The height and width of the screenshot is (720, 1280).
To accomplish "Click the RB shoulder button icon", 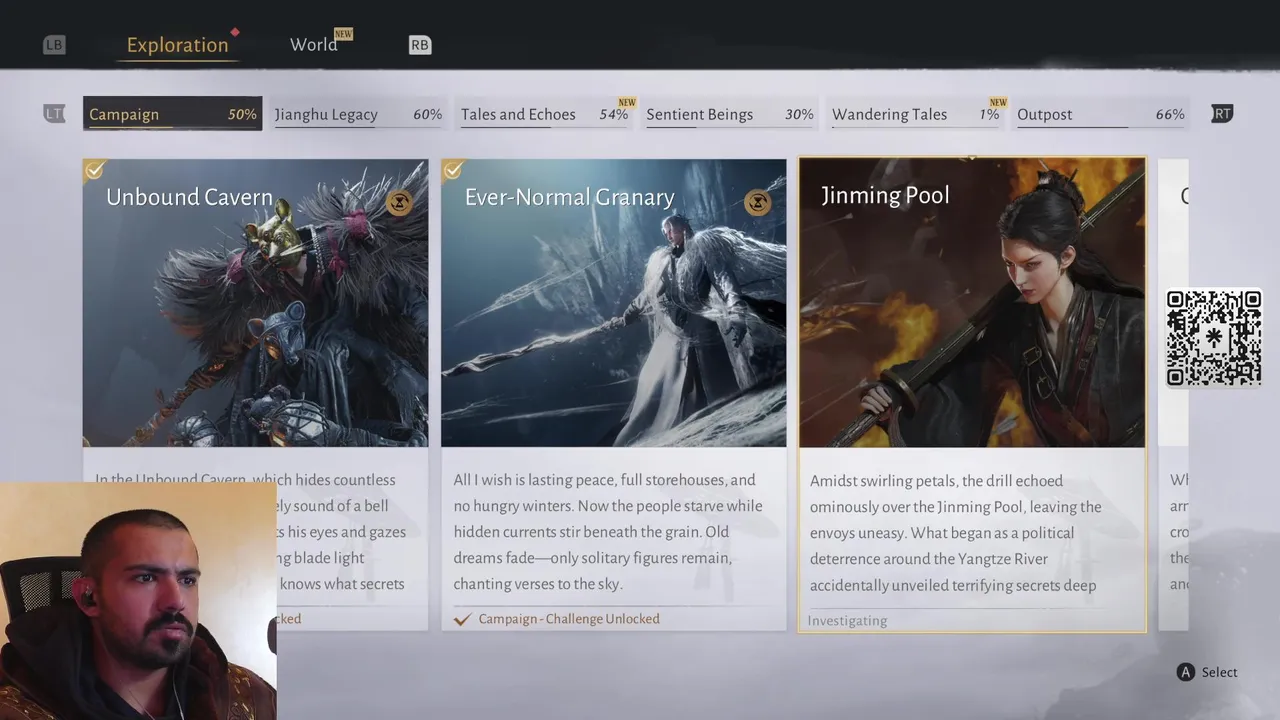I will (420, 45).
